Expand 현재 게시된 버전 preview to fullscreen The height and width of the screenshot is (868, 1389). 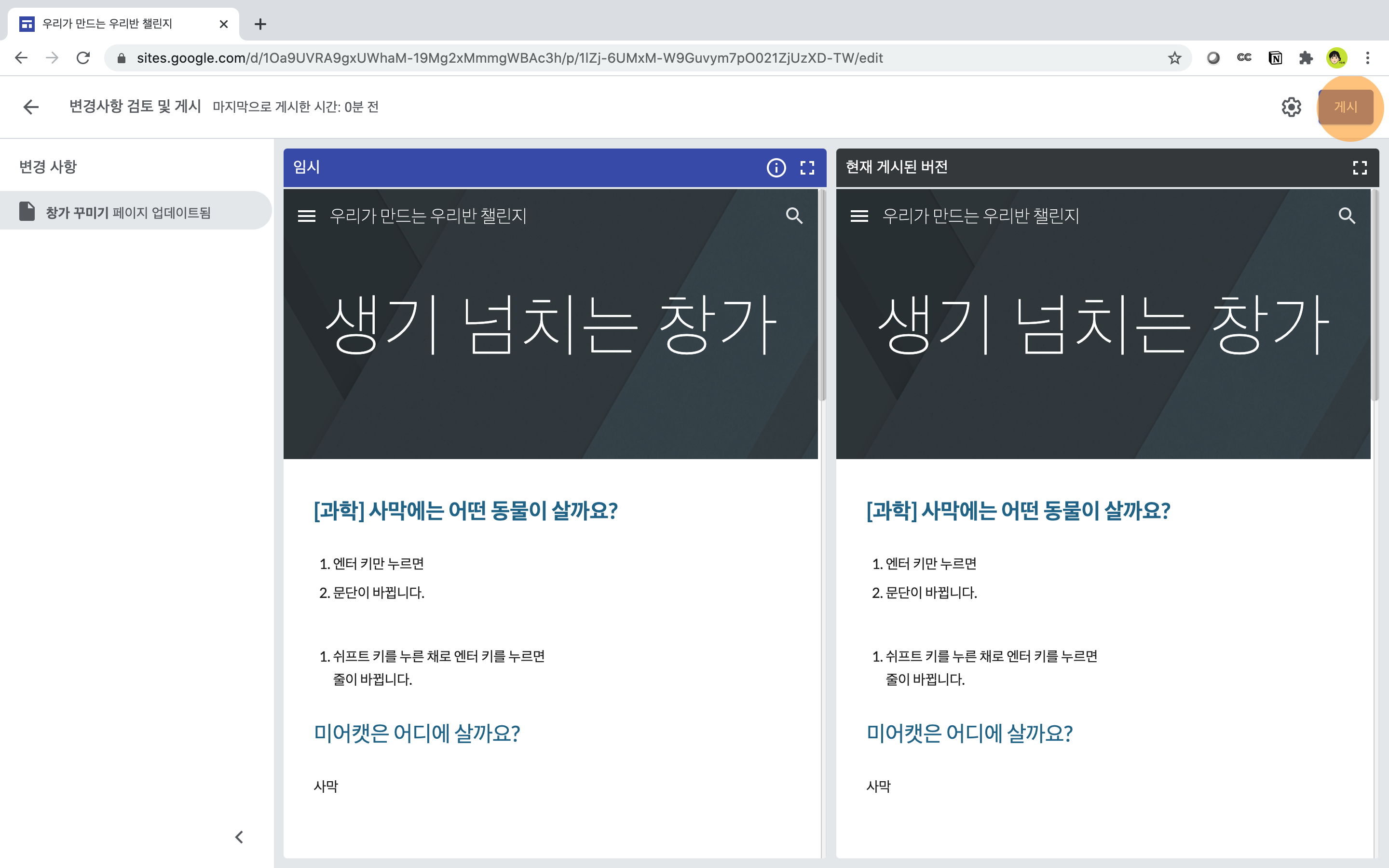pos(1359,168)
